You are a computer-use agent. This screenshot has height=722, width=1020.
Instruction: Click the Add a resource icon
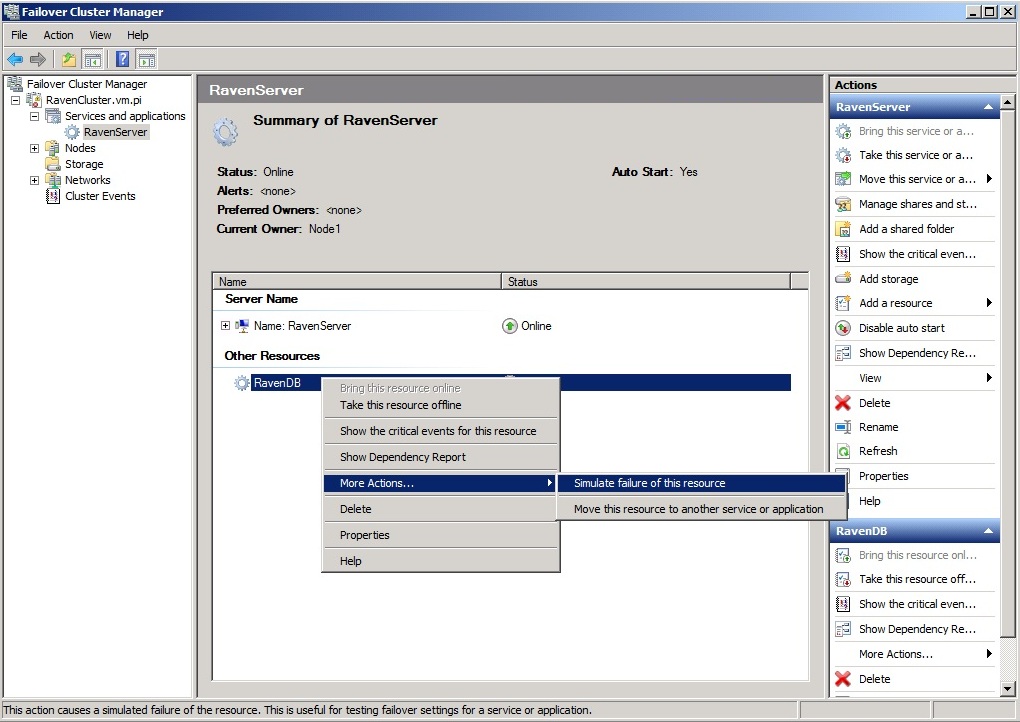[843, 303]
